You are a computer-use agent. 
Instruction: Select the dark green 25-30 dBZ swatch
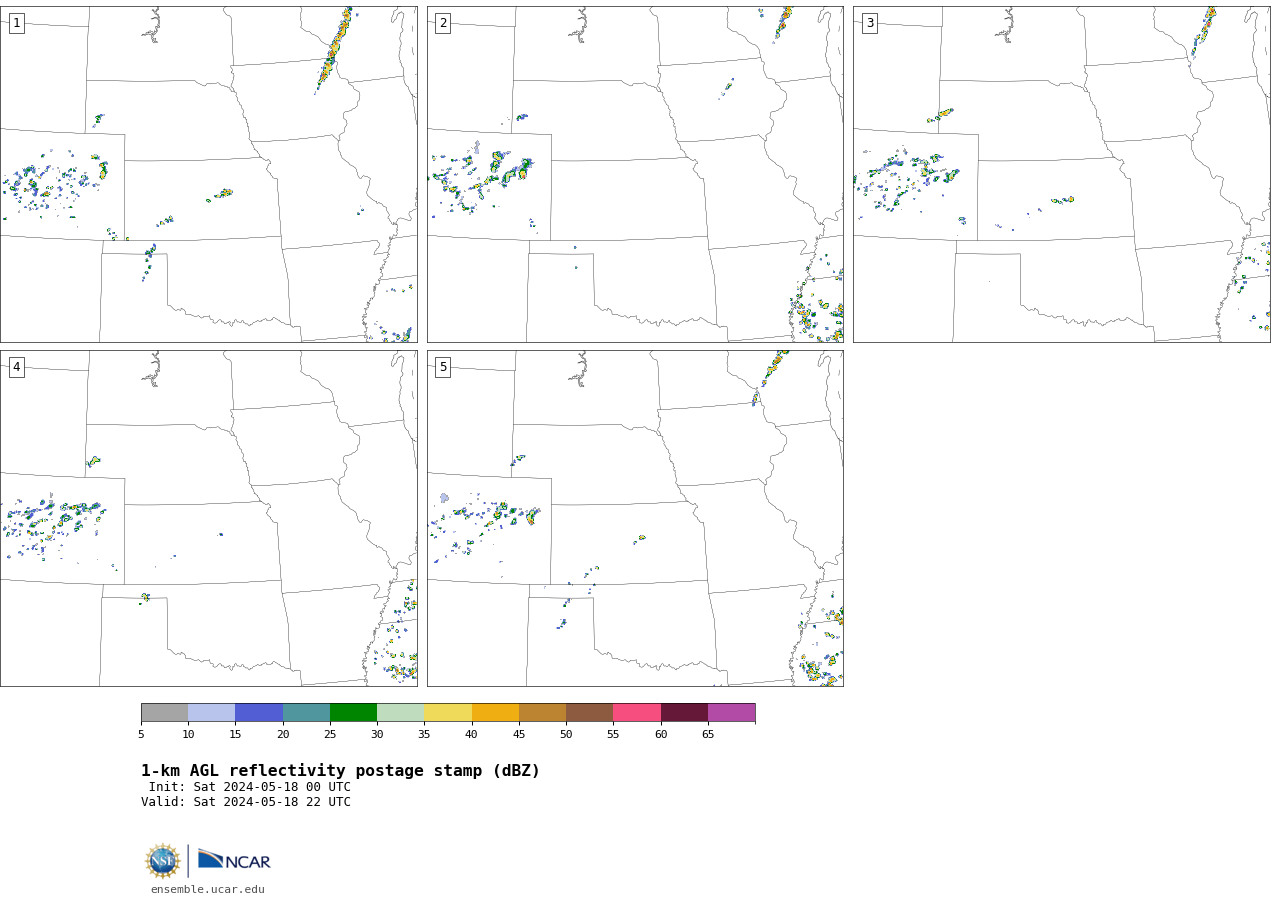pyautogui.click(x=353, y=713)
